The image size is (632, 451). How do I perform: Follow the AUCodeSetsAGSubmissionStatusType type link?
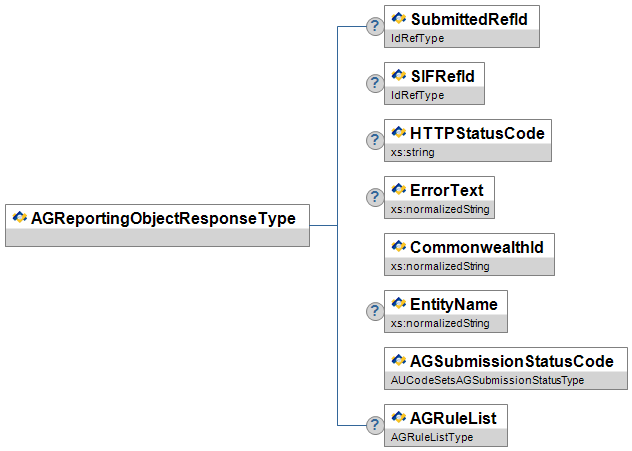[x=487, y=380]
